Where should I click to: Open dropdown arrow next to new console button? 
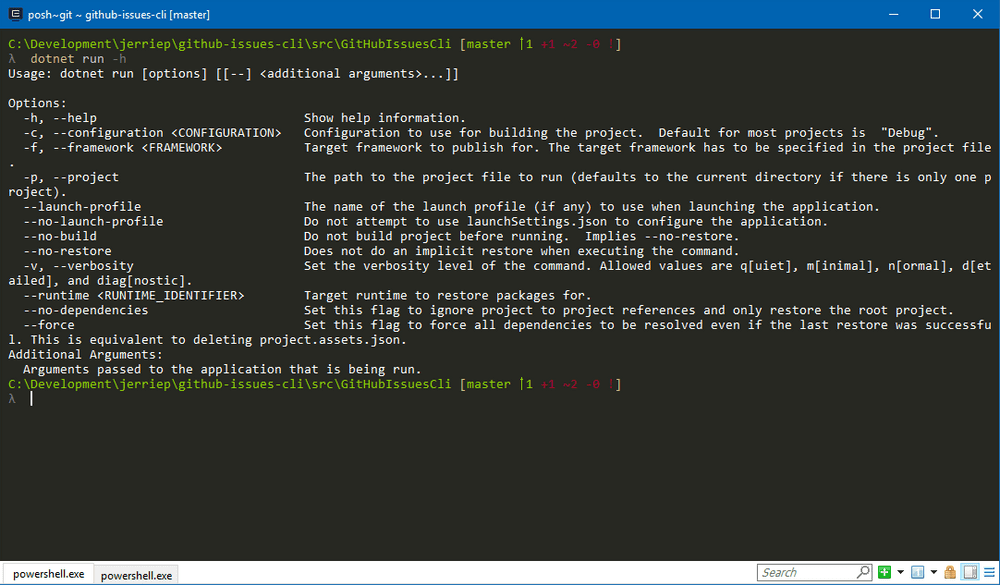pos(900,572)
